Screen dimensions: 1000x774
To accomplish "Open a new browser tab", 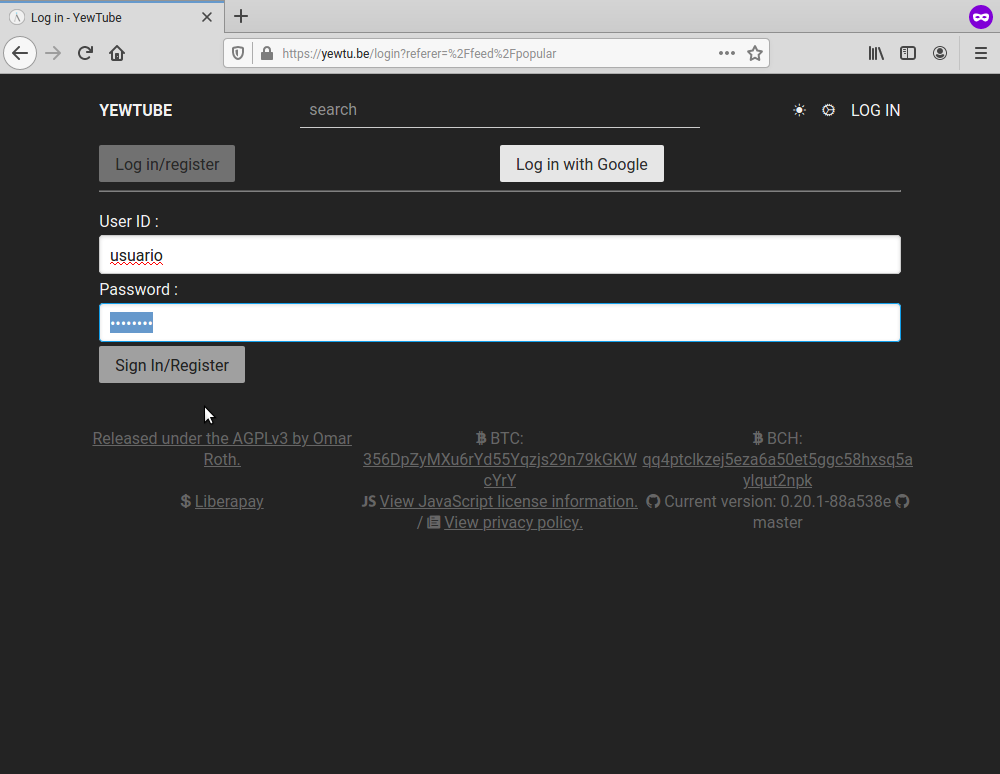I will pyautogui.click(x=240, y=17).
